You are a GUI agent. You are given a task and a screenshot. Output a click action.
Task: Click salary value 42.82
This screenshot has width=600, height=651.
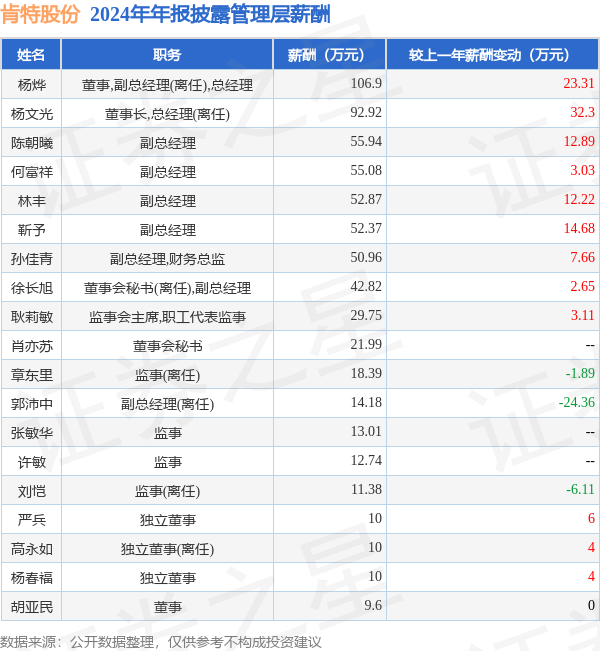(x=366, y=287)
